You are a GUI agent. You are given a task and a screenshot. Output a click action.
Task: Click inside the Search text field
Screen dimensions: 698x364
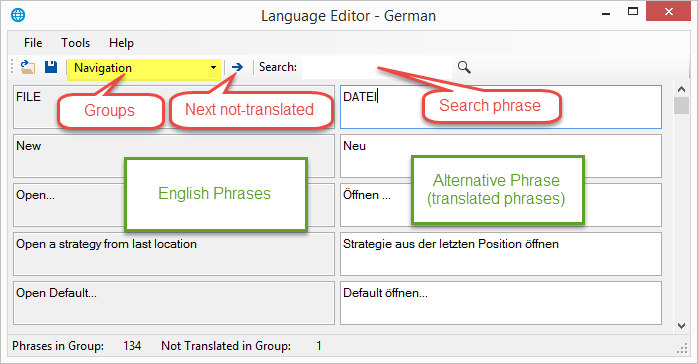[x=377, y=67]
